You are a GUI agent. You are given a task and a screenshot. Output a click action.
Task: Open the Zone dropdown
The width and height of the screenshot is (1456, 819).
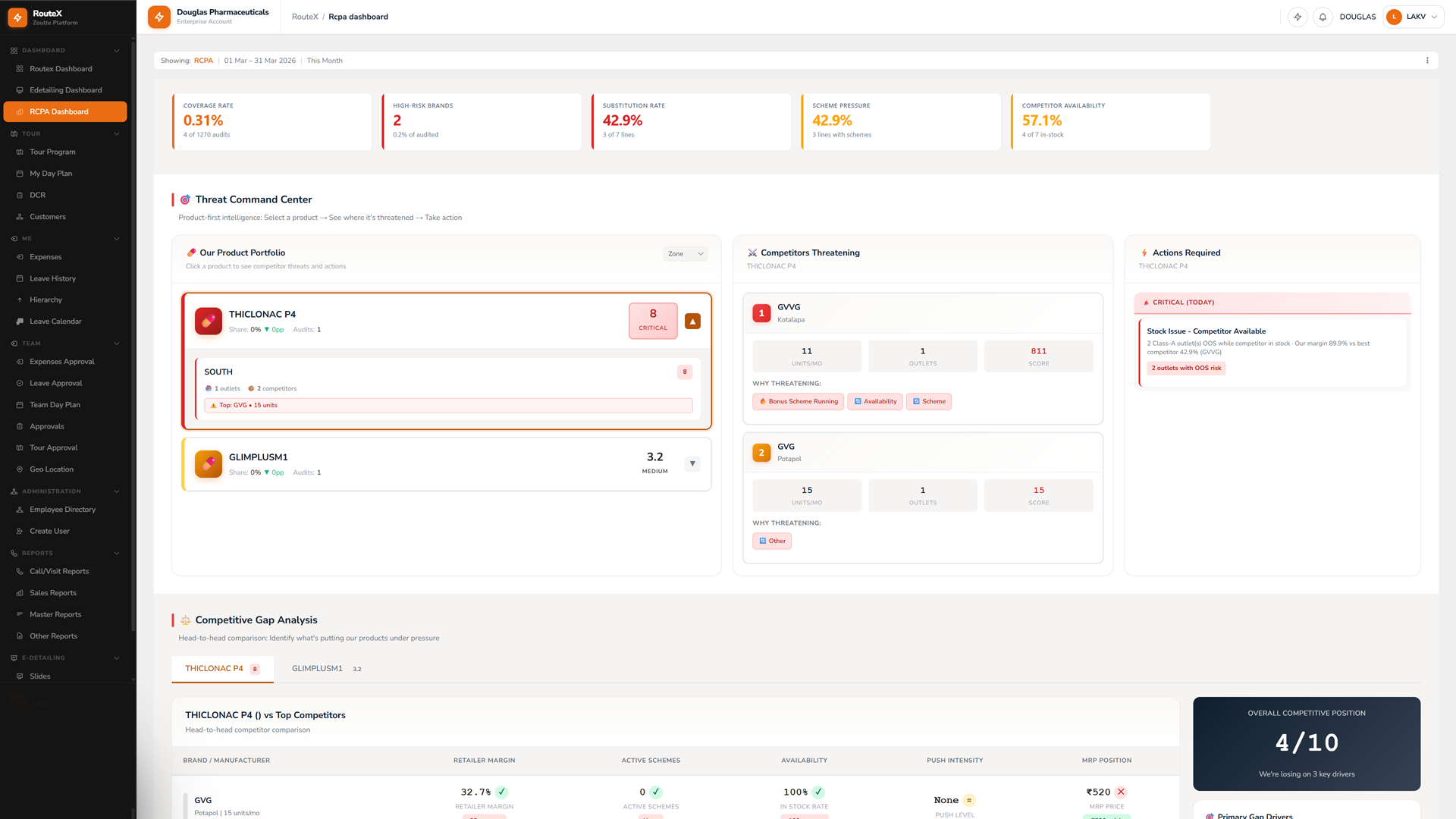click(x=685, y=254)
